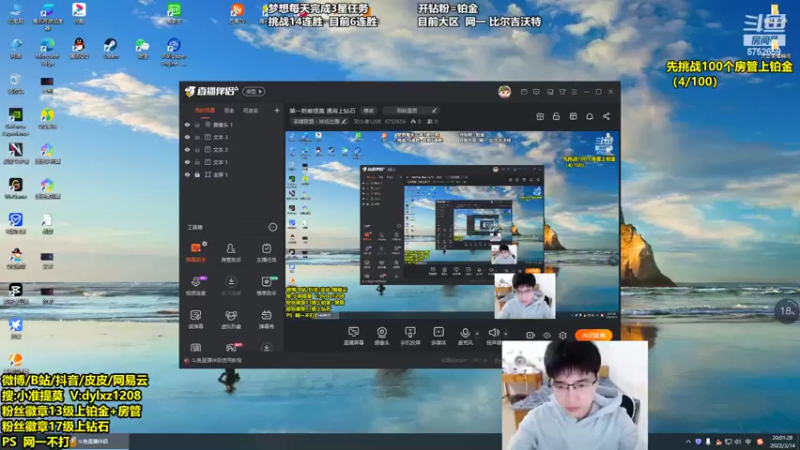Add a screen capture source from bottom bar
The width and height of the screenshot is (800, 450).
[353, 336]
